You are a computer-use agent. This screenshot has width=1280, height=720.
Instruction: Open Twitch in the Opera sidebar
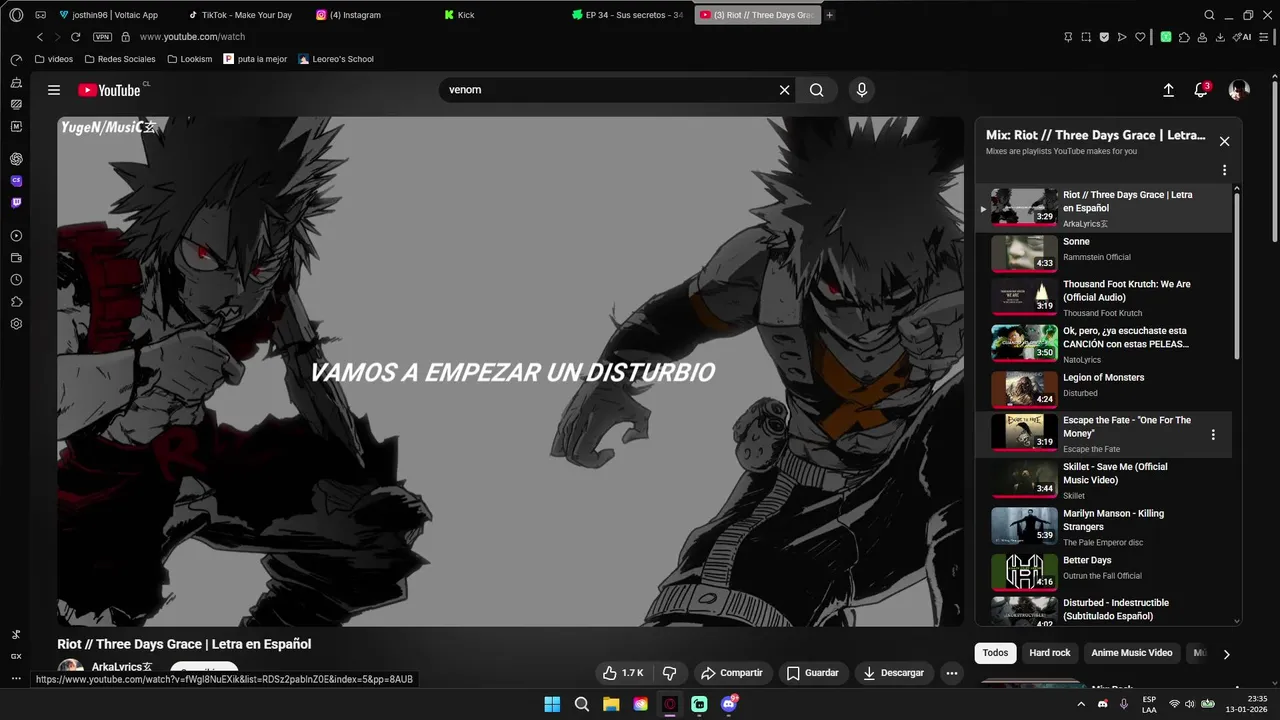pyautogui.click(x=16, y=203)
